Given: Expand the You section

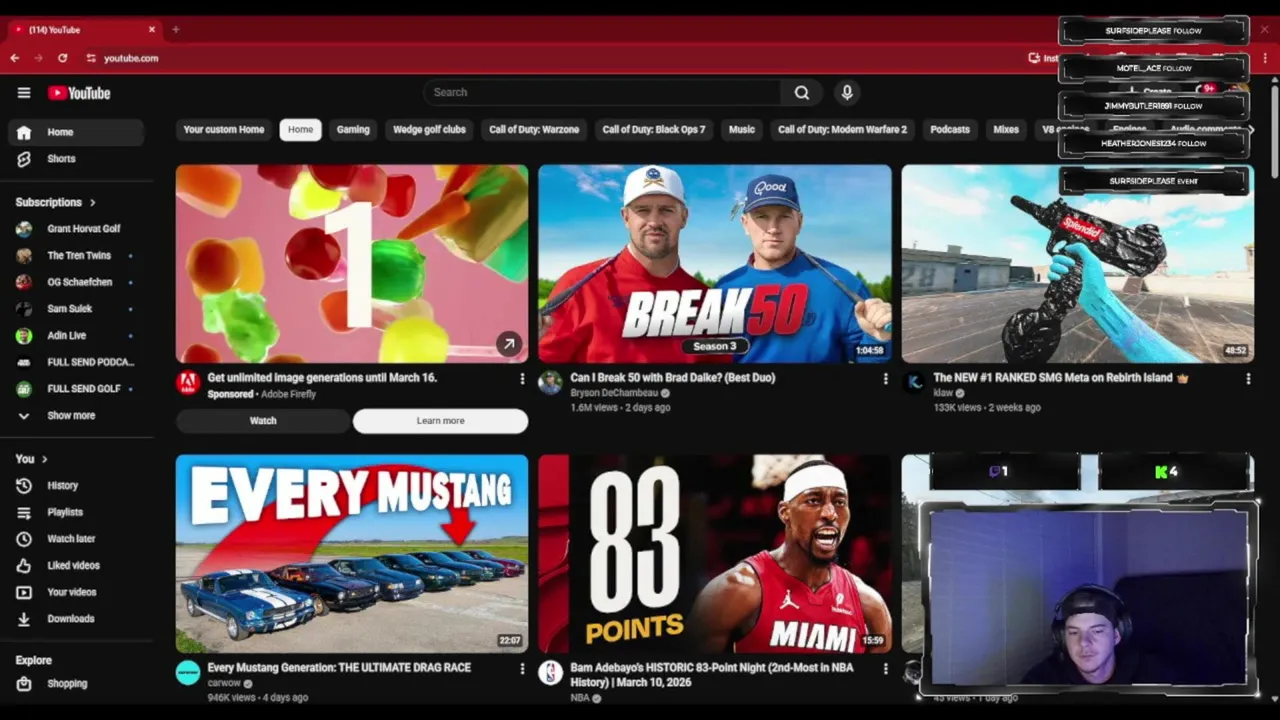Looking at the screenshot, I should tap(32, 459).
